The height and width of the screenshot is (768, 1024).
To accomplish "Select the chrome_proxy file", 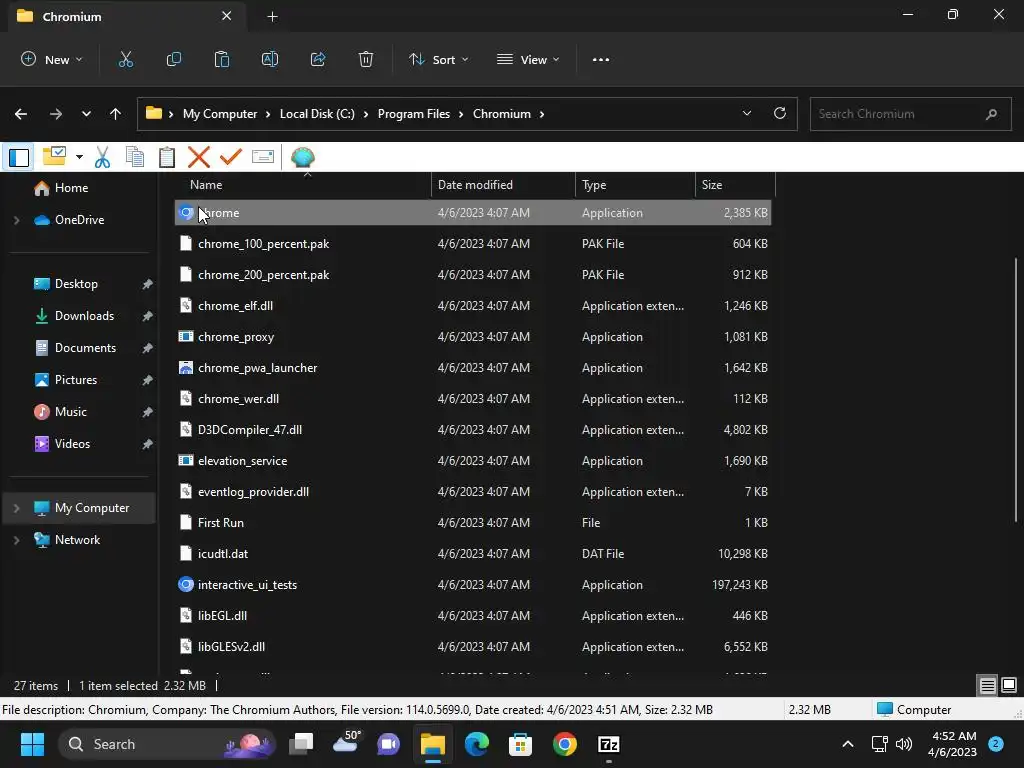I will (473, 337).
